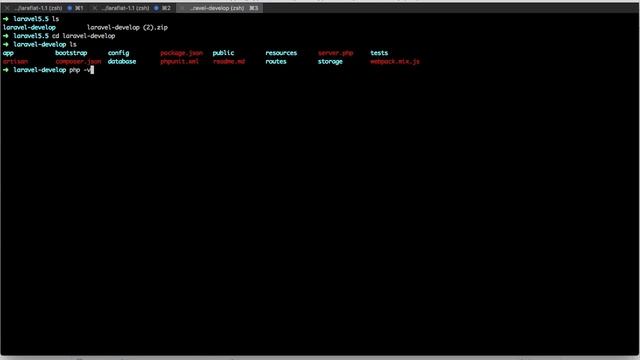Viewport: 640px width, 360px height.
Task: Click the 'app' directory in the listing
Action: pyautogui.click(x=8, y=53)
